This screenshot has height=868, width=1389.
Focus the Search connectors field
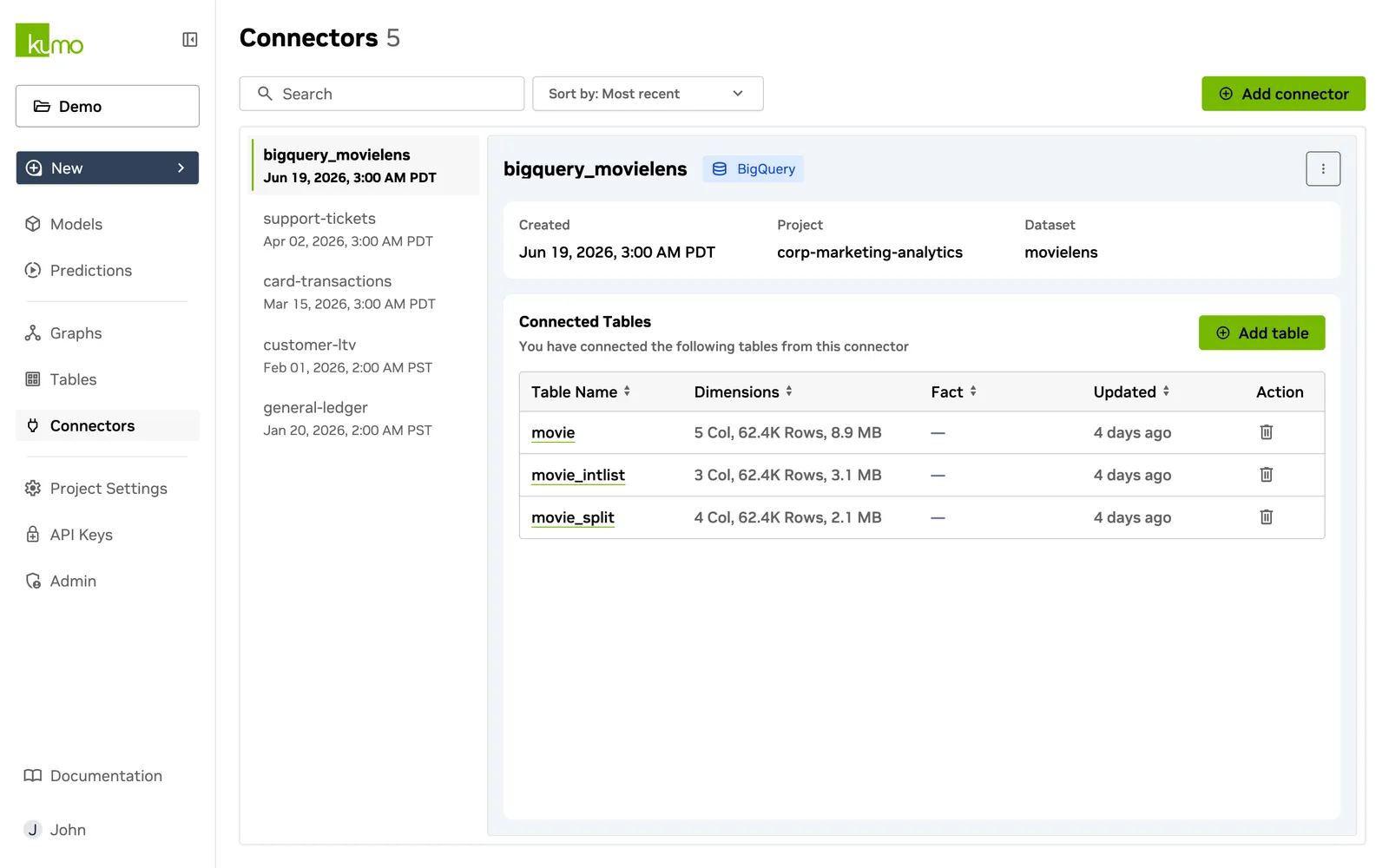(382, 94)
